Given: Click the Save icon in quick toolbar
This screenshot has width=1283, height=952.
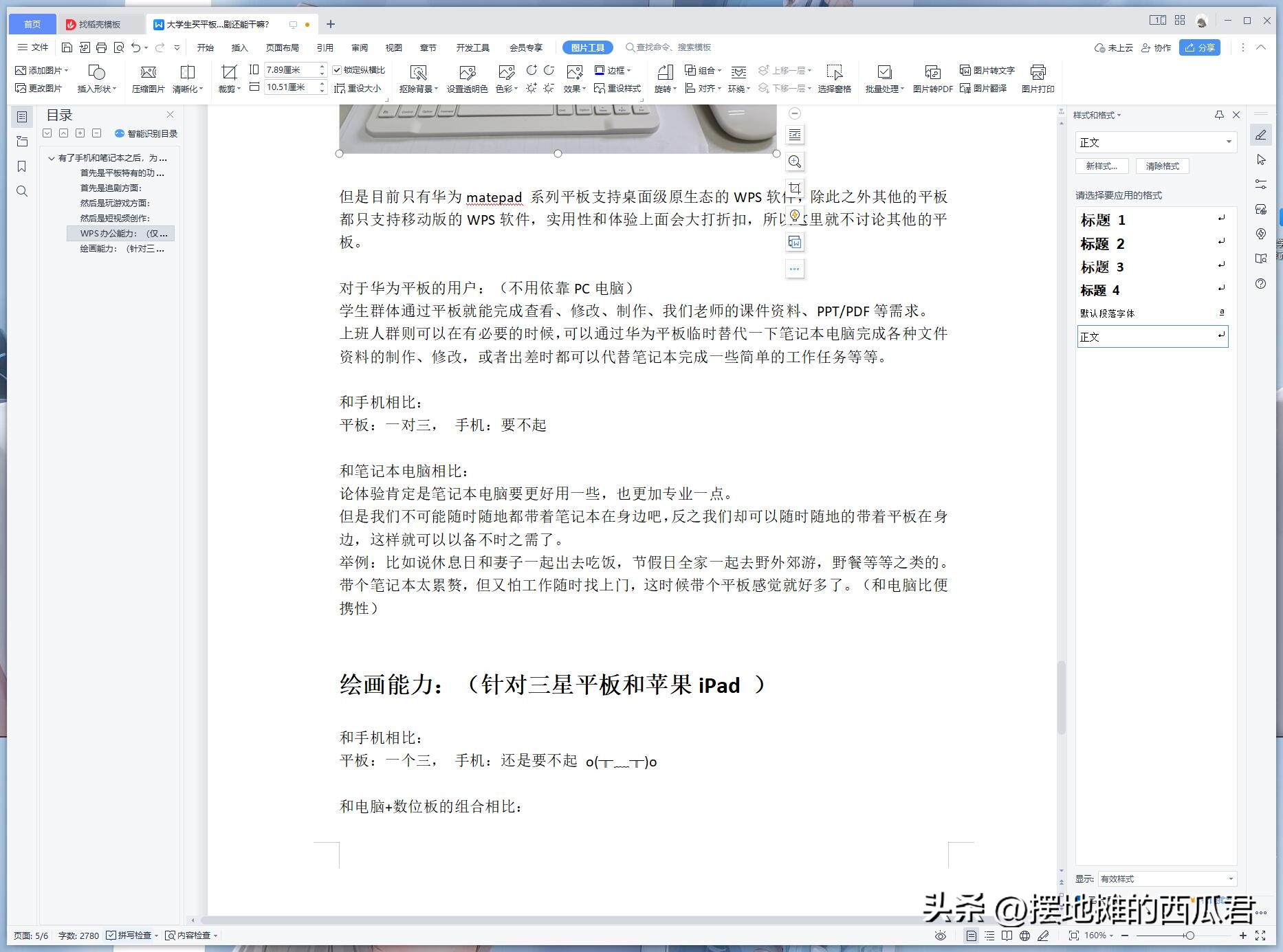Looking at the screenshot, I should point(67,47).
